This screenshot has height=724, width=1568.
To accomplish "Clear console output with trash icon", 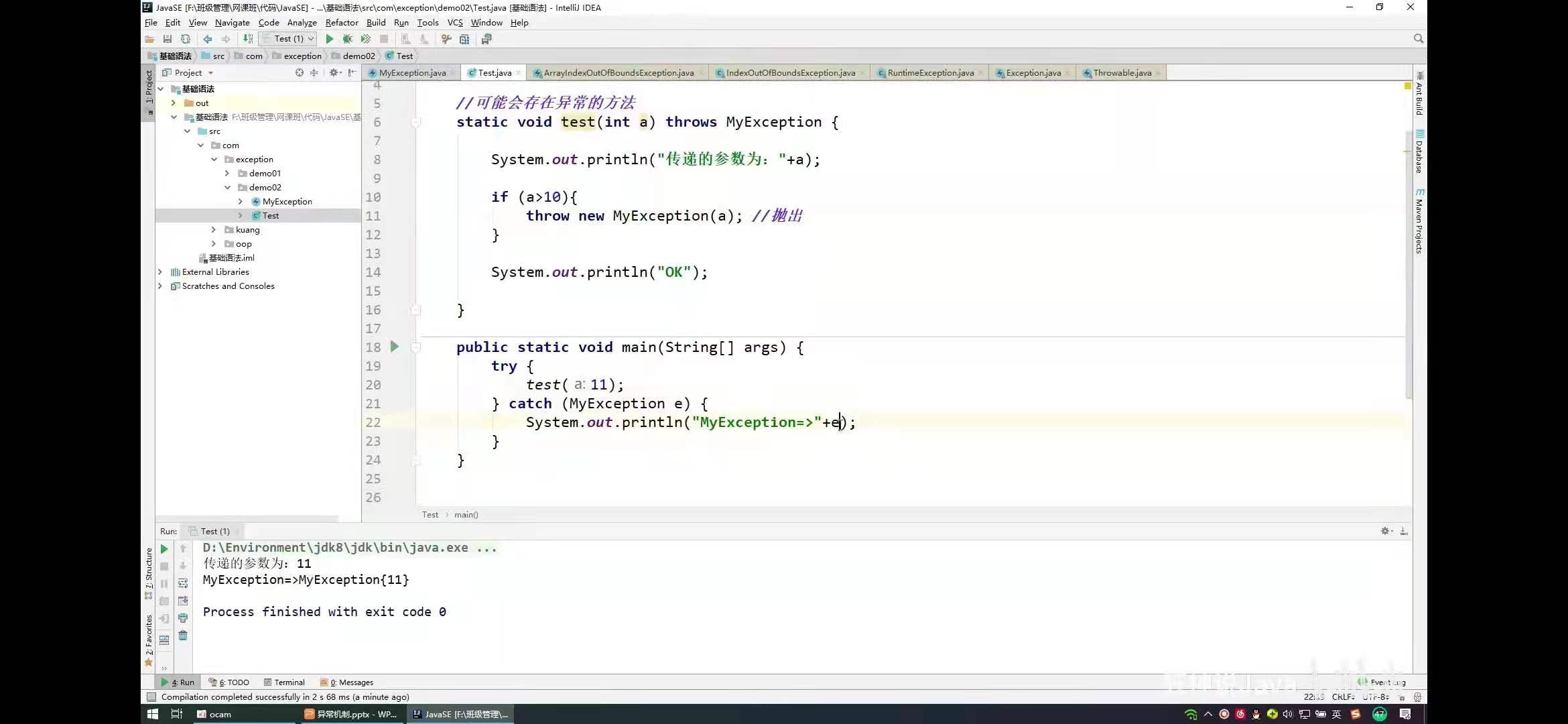I will point(183,636).
